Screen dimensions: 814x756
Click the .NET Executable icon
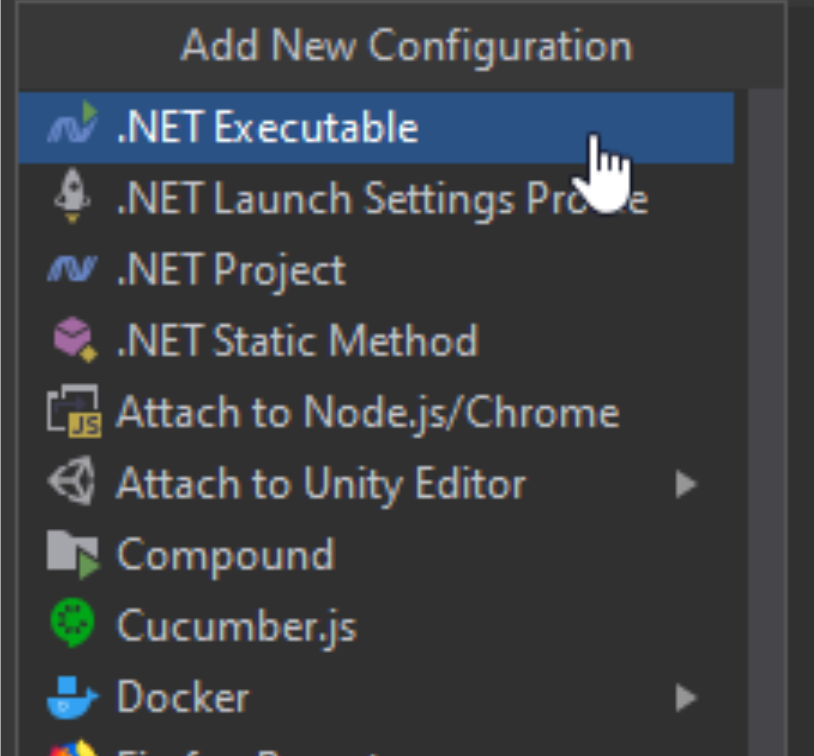(x=72, y=123)
